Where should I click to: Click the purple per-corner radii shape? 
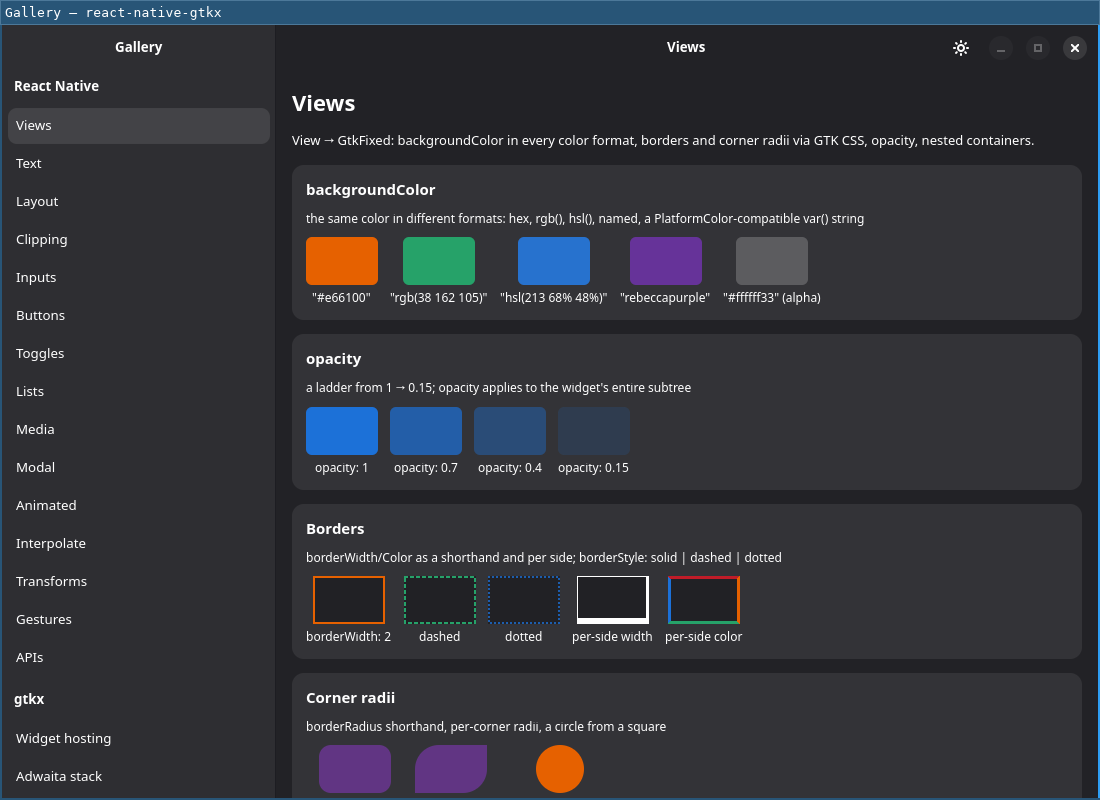point(451,769)
